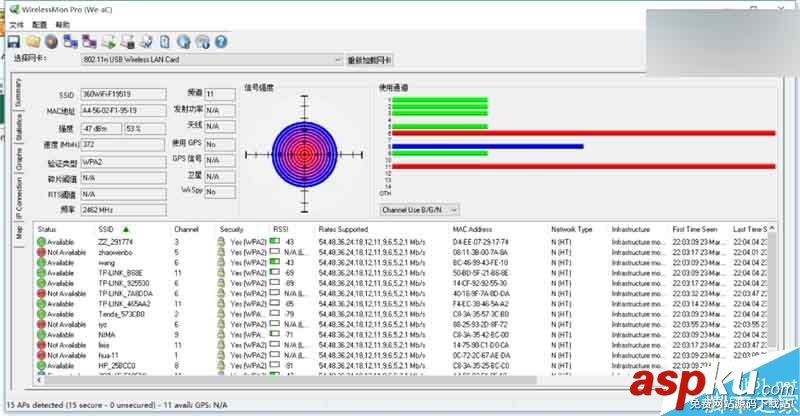Click the horizontal scrollbar under network list
The width and height of the screenshot is (800, 416).
[x=291, y=380]
